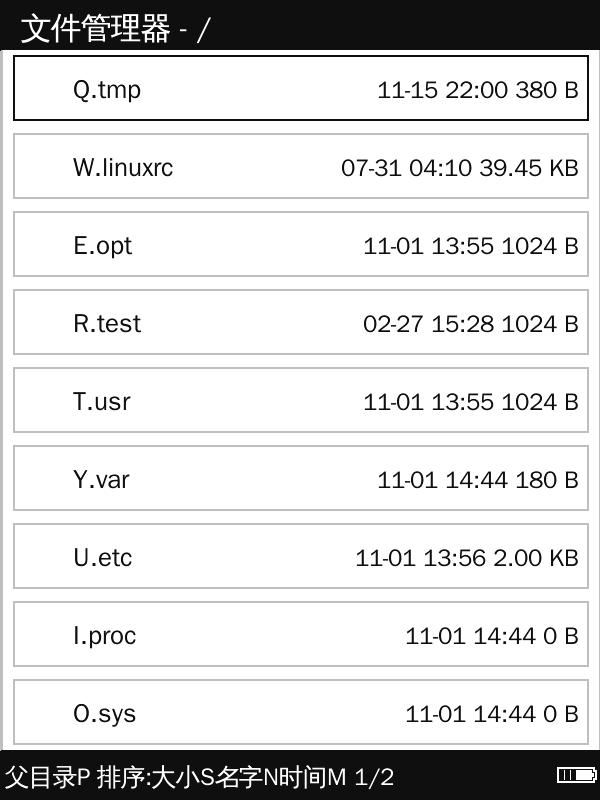This screenshot has width=600, height=800.
Task: Select the Y.var entry
Action: (x=300, y=479)
